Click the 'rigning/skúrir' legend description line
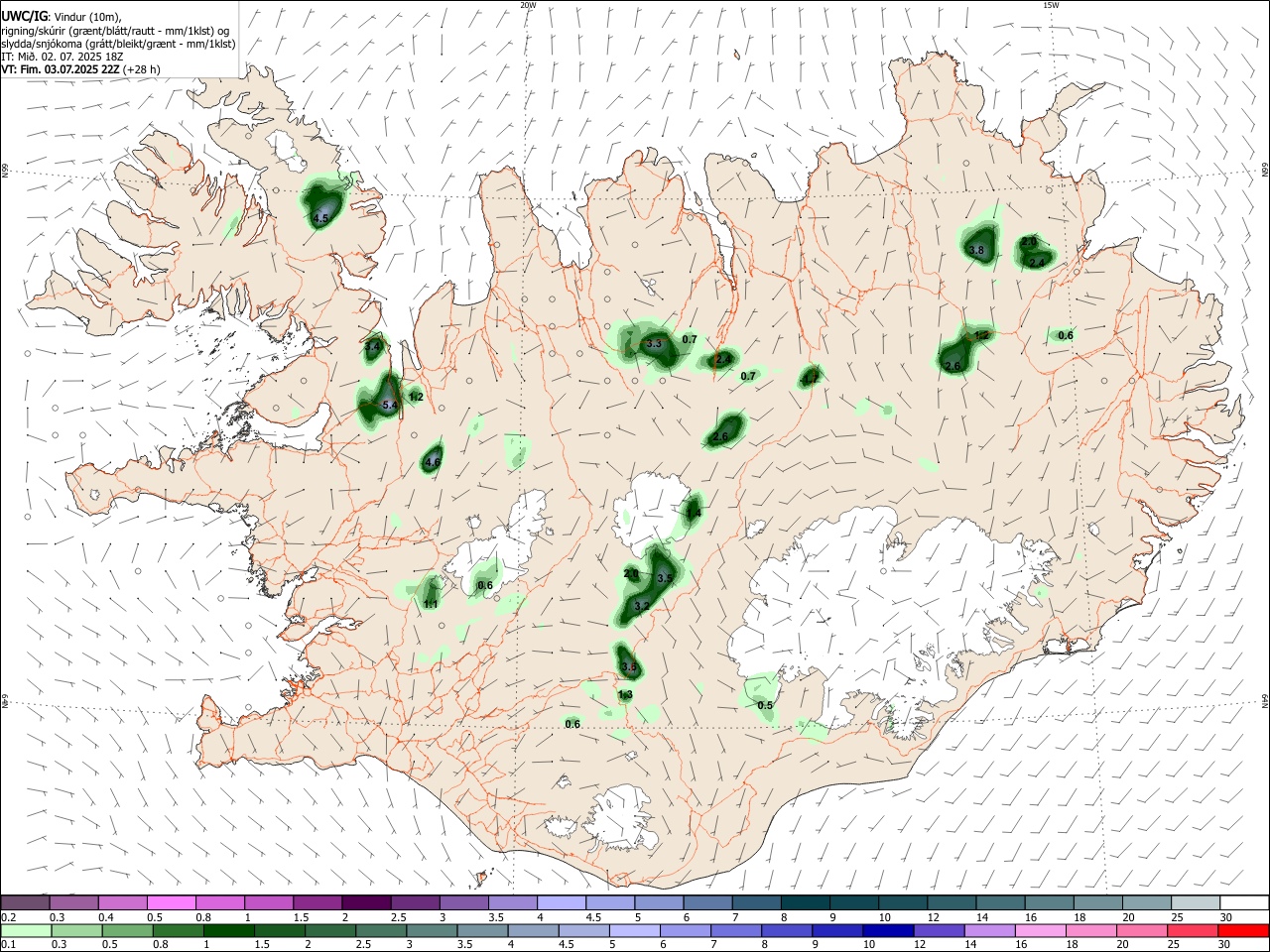The image size is (1270, 952). point(115,31)
